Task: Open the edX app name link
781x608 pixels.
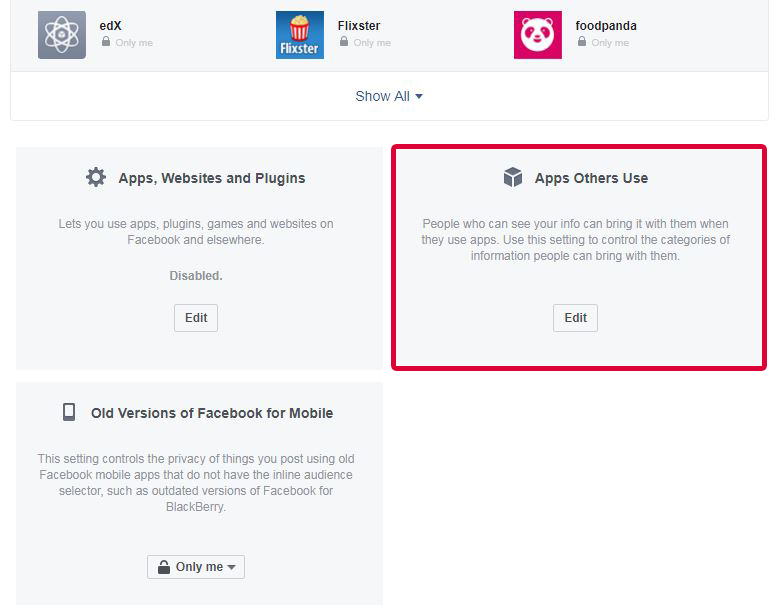Action: pyautogui.click(x=111, y=25)
